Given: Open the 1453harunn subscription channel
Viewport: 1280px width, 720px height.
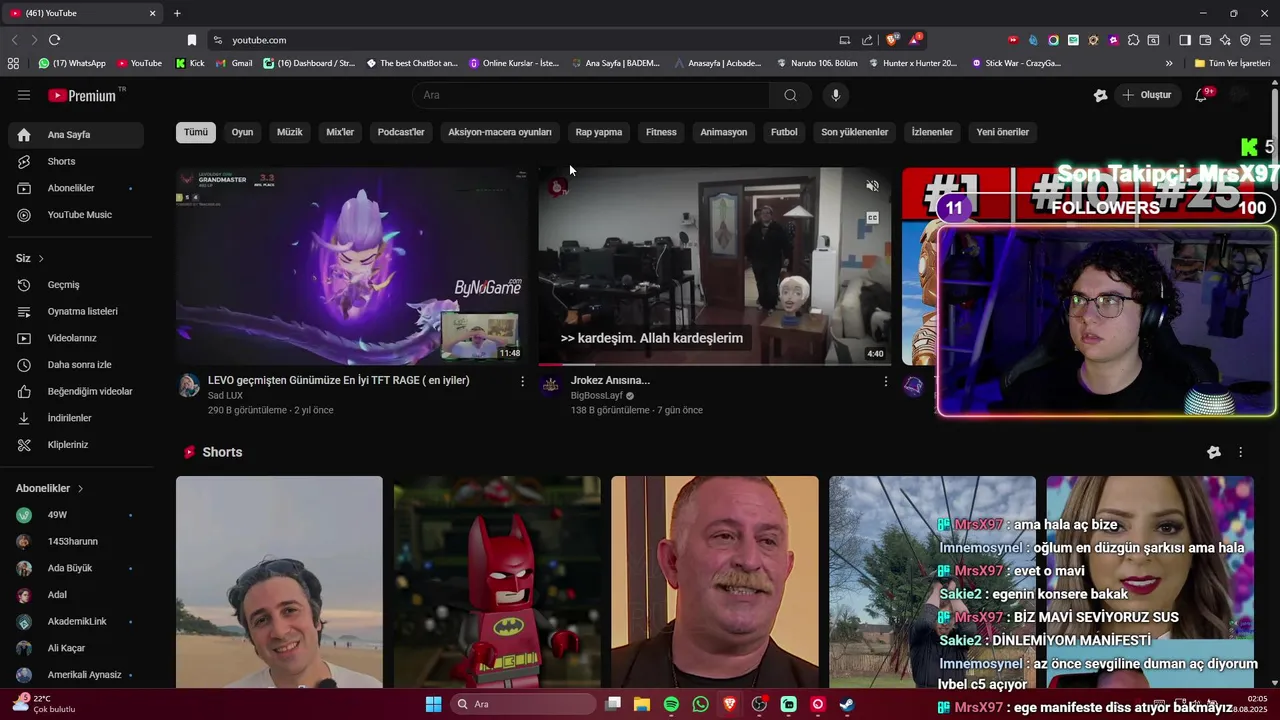Looking at the screenshot, I should pos(76,541).
